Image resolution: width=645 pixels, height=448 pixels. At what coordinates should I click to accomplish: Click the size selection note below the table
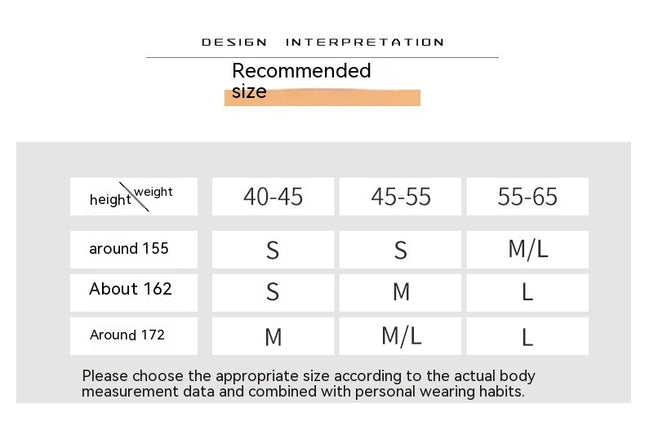(x=308, y=383)
